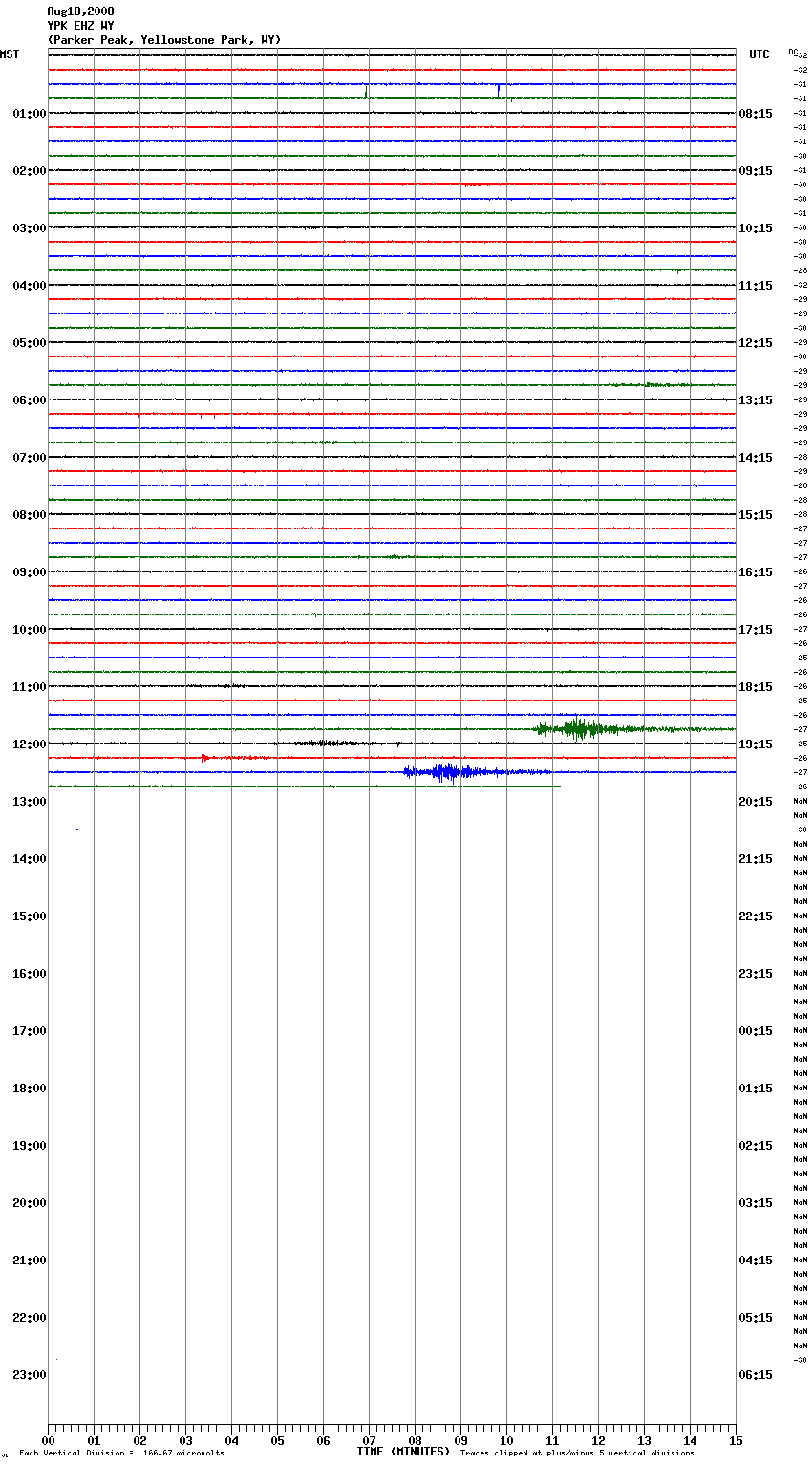Click minute tick label "00" on bottom axis

click(x=48, y=1441)
